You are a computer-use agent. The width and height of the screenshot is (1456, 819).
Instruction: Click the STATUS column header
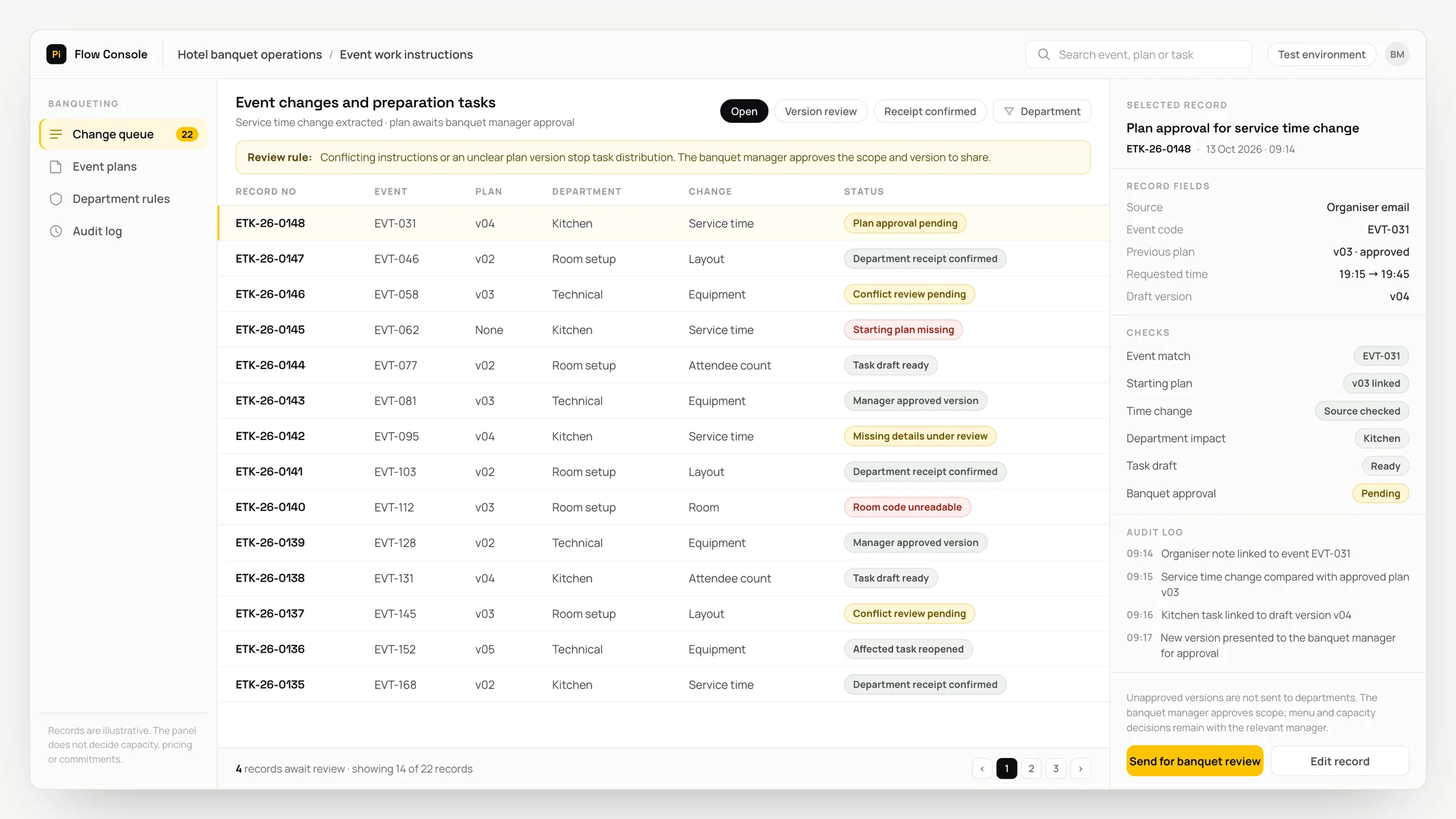coord(864,192)
